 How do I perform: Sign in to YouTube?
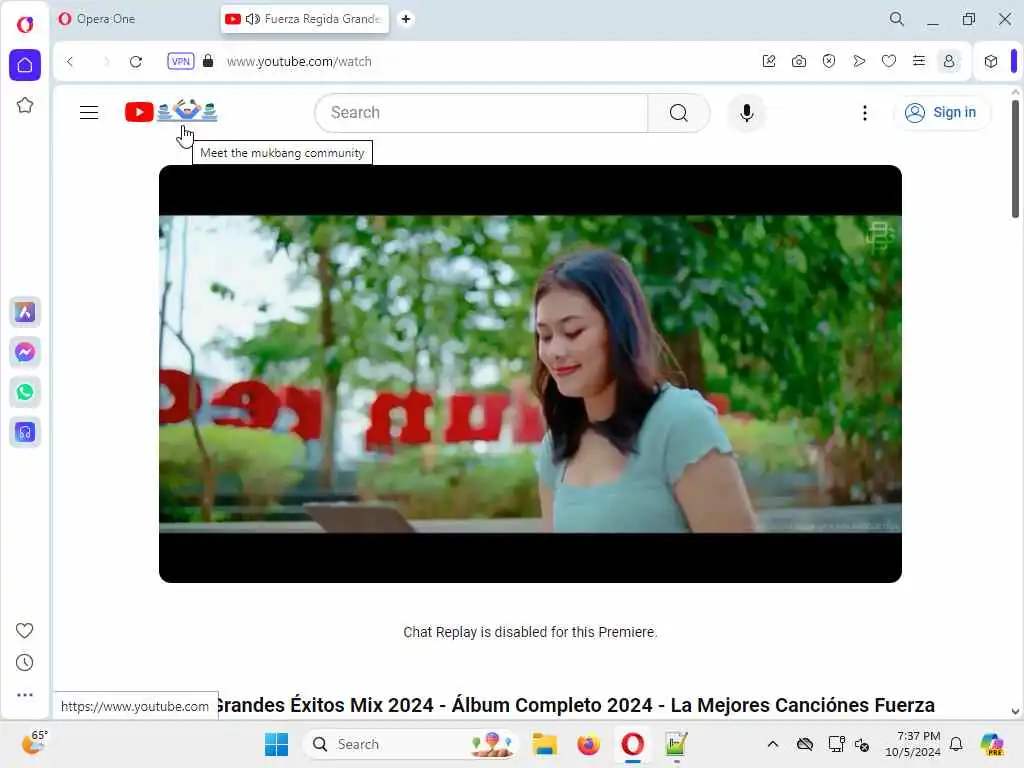pos(941,112)
